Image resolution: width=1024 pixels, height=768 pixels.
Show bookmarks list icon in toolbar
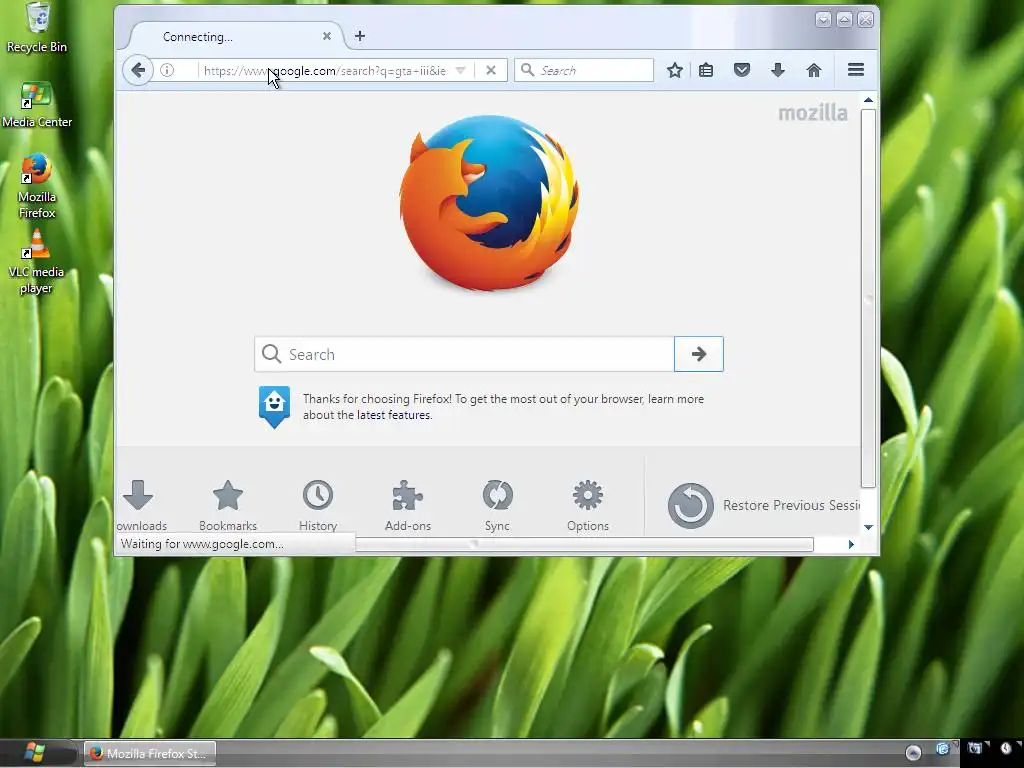point(706,70)
